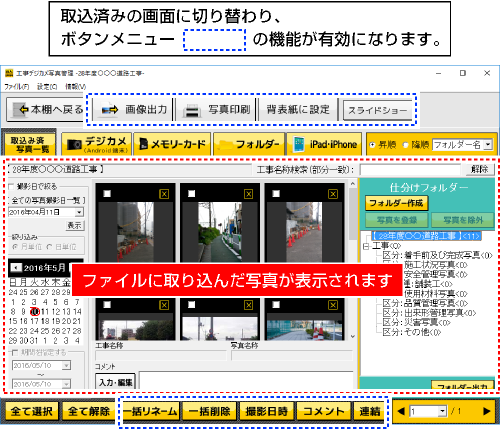Screen dimensions: 500x431
Task: Open the path photo thumbnail in top row
Action: (x=220, y=232)
